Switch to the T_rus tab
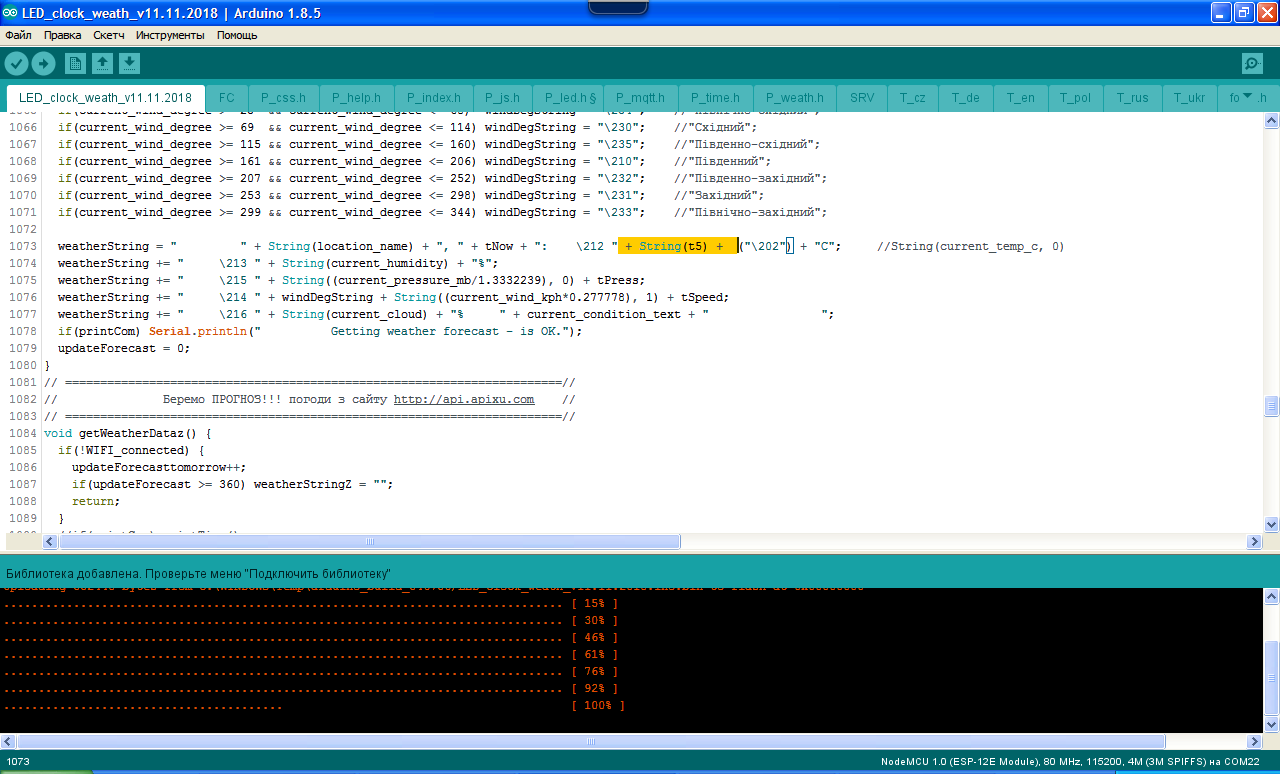1280x774 pixels. (1133, 98)
